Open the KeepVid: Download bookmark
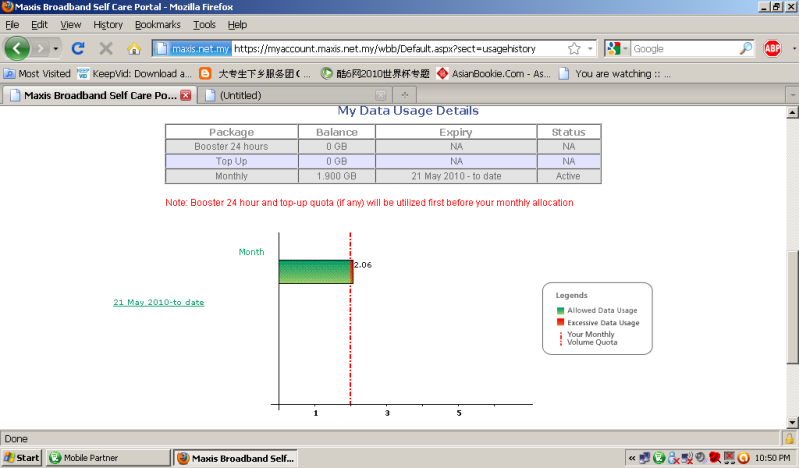This screenshot has width=799, height=468. click(x=135, y=74)
